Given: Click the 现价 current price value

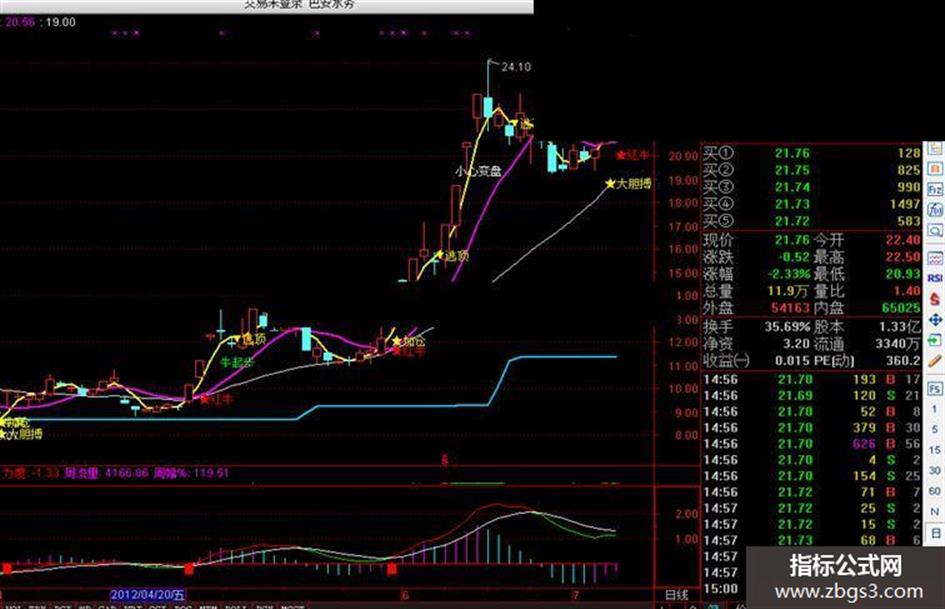Looking at the screenshot, I should [x=792, y=240].
